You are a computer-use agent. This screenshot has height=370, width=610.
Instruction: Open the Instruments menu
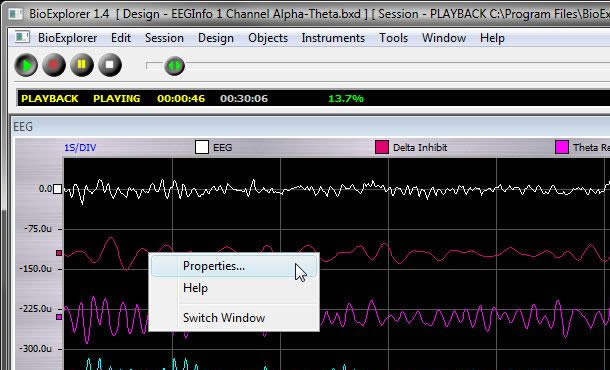pyautogui.click(x=333, y=38)
